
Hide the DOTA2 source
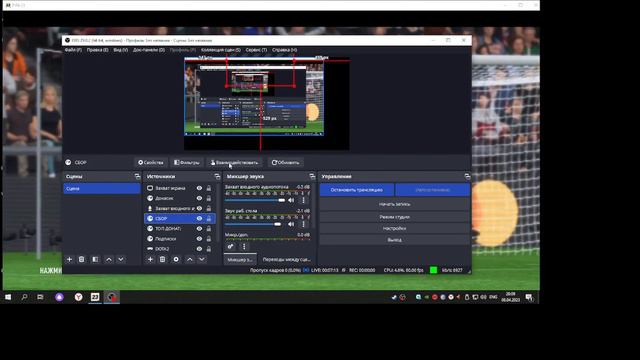199,249
